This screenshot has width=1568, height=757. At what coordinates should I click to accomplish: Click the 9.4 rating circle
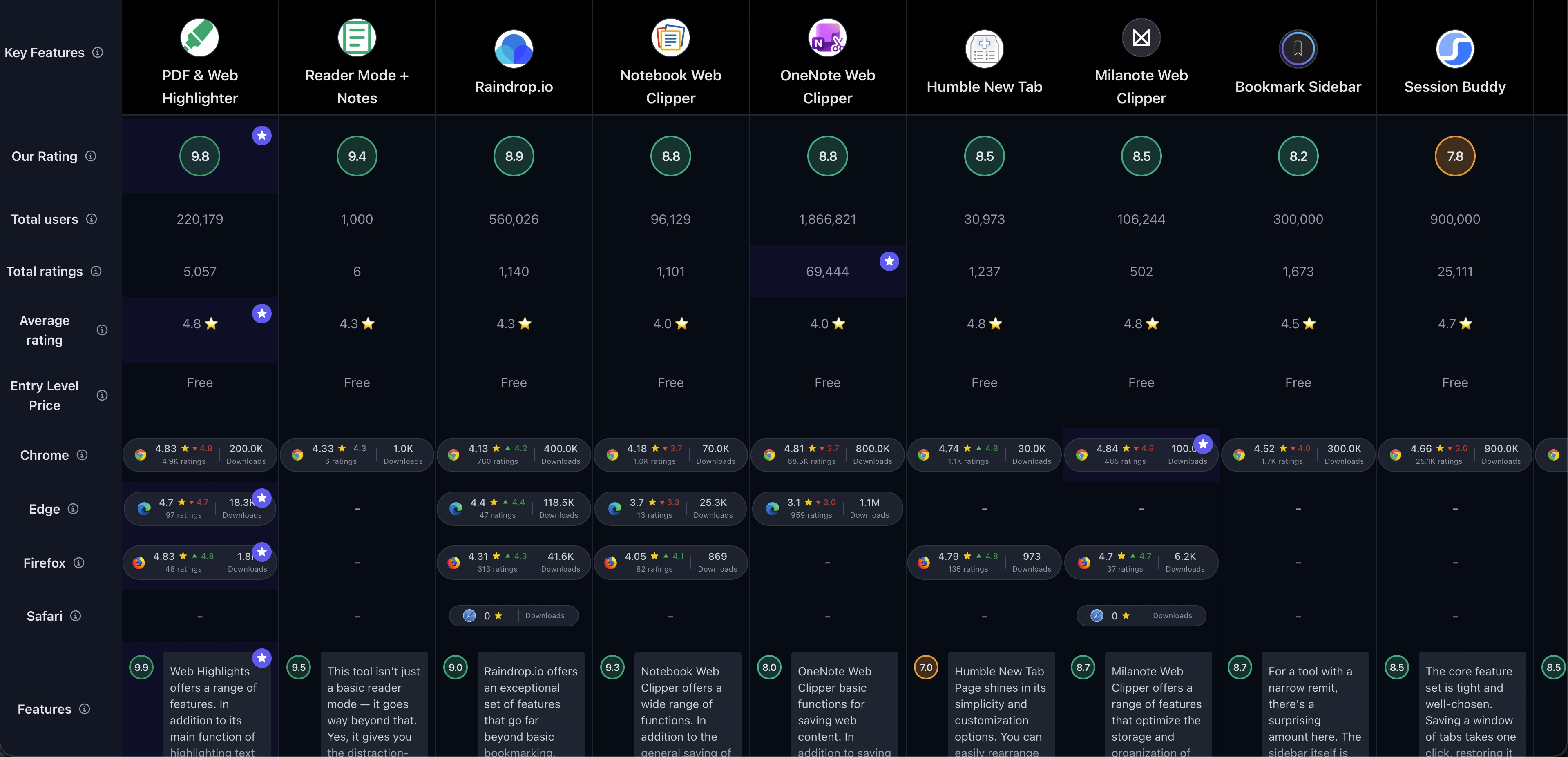point(357,156)
